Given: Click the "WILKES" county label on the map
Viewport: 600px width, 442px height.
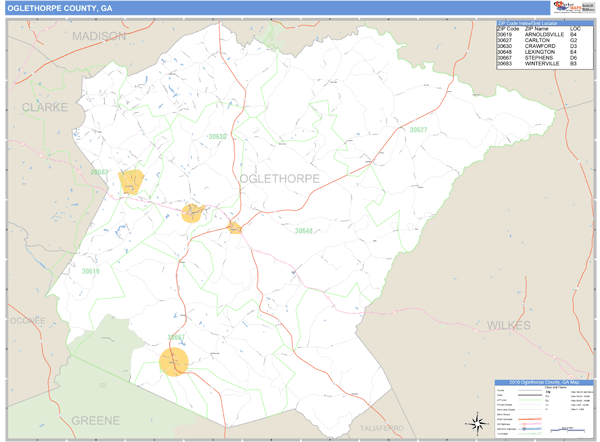Looking at the screenshot, I should 509,325.
